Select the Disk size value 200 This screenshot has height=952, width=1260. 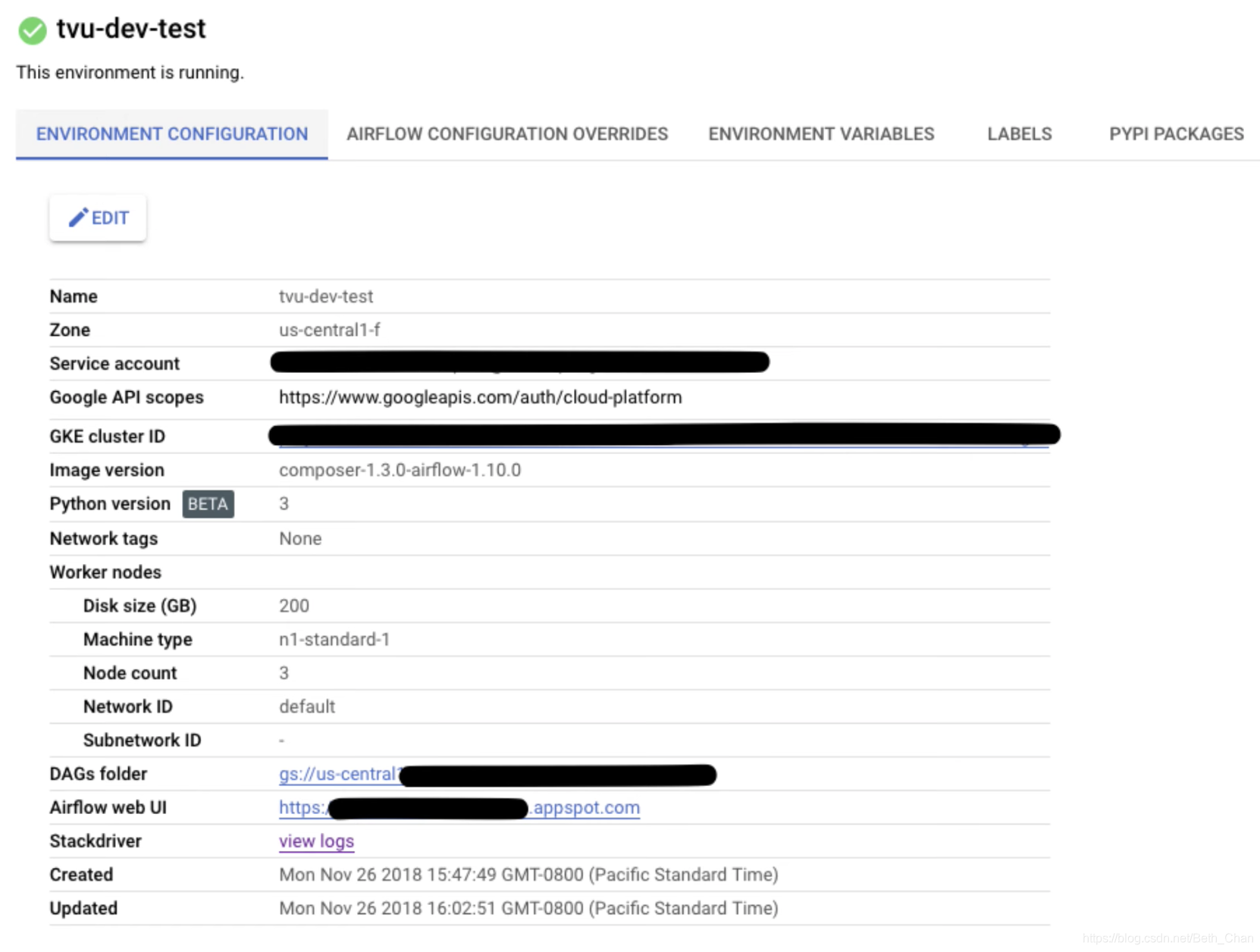click(294, 606)
